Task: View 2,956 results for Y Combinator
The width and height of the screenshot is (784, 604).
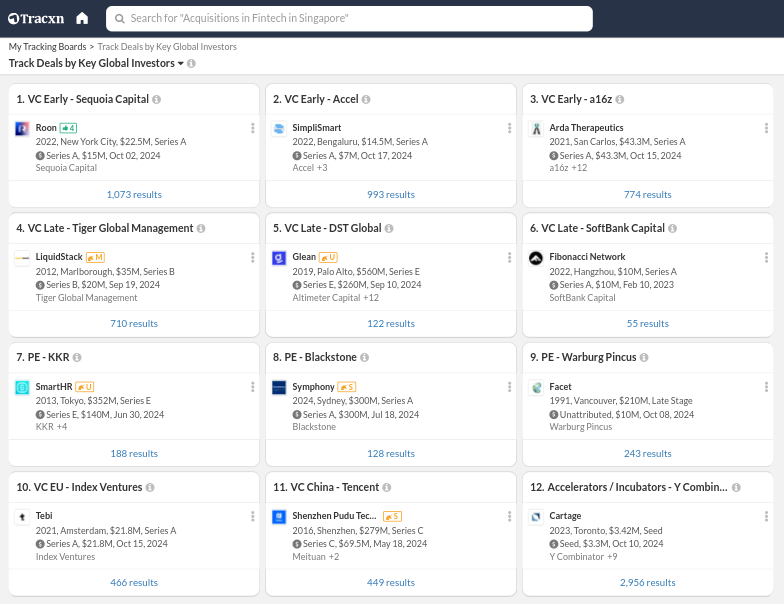Action: point(647,582)
